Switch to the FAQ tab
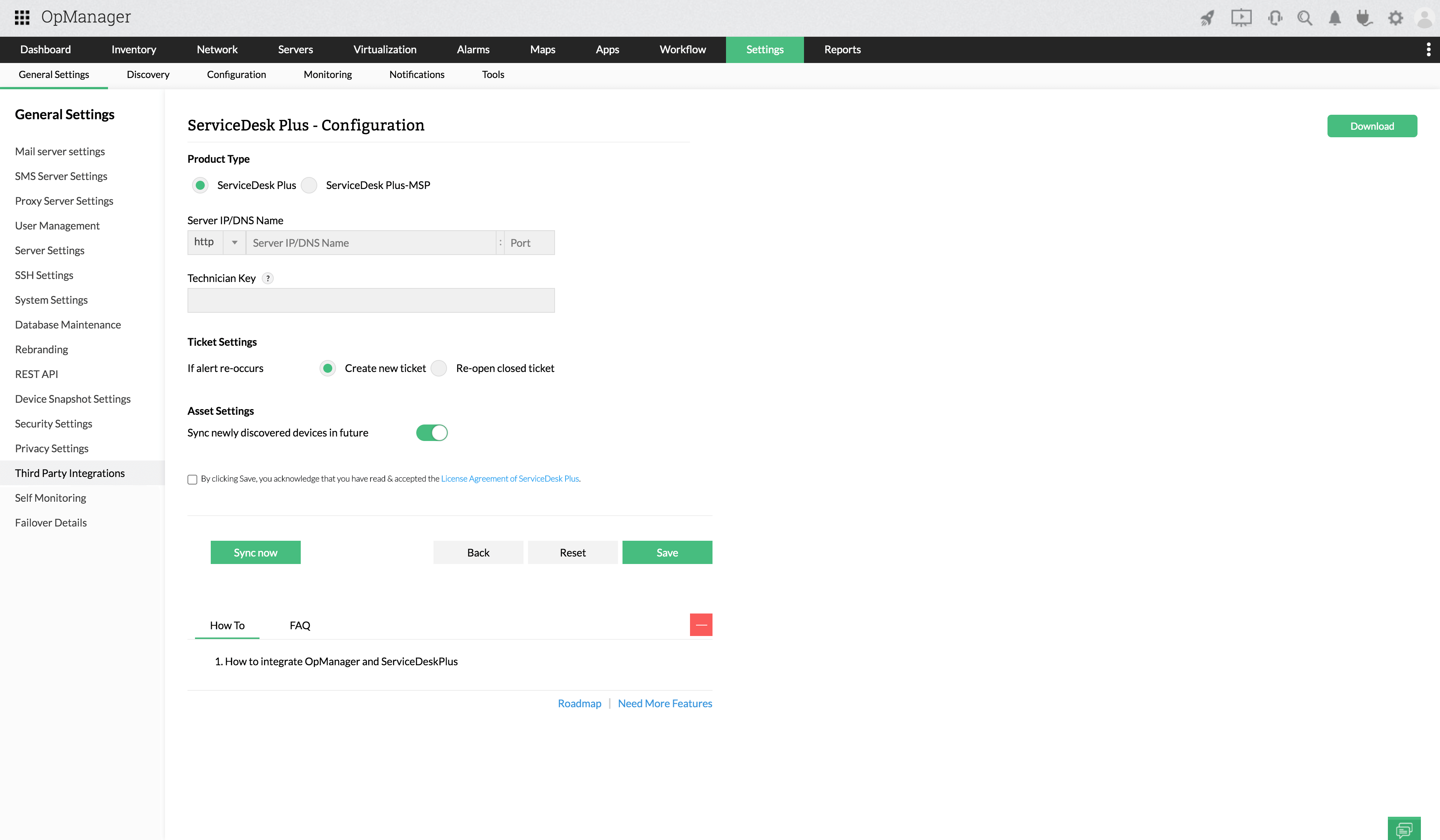 click(299, 625)
